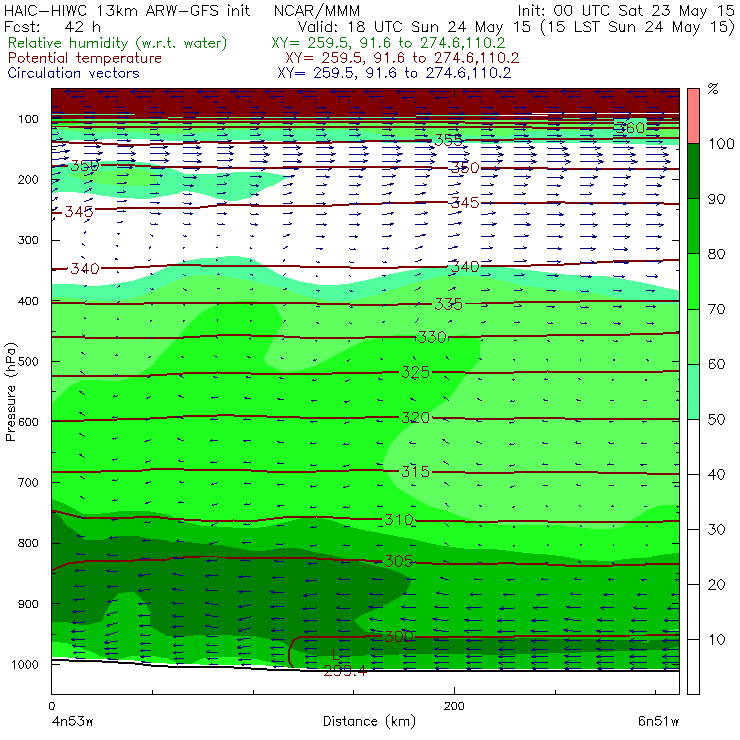Viewport: 740px width, 740px height.
Task: Click the 200 hPa pressure axis label
Action: click(28, 179)
